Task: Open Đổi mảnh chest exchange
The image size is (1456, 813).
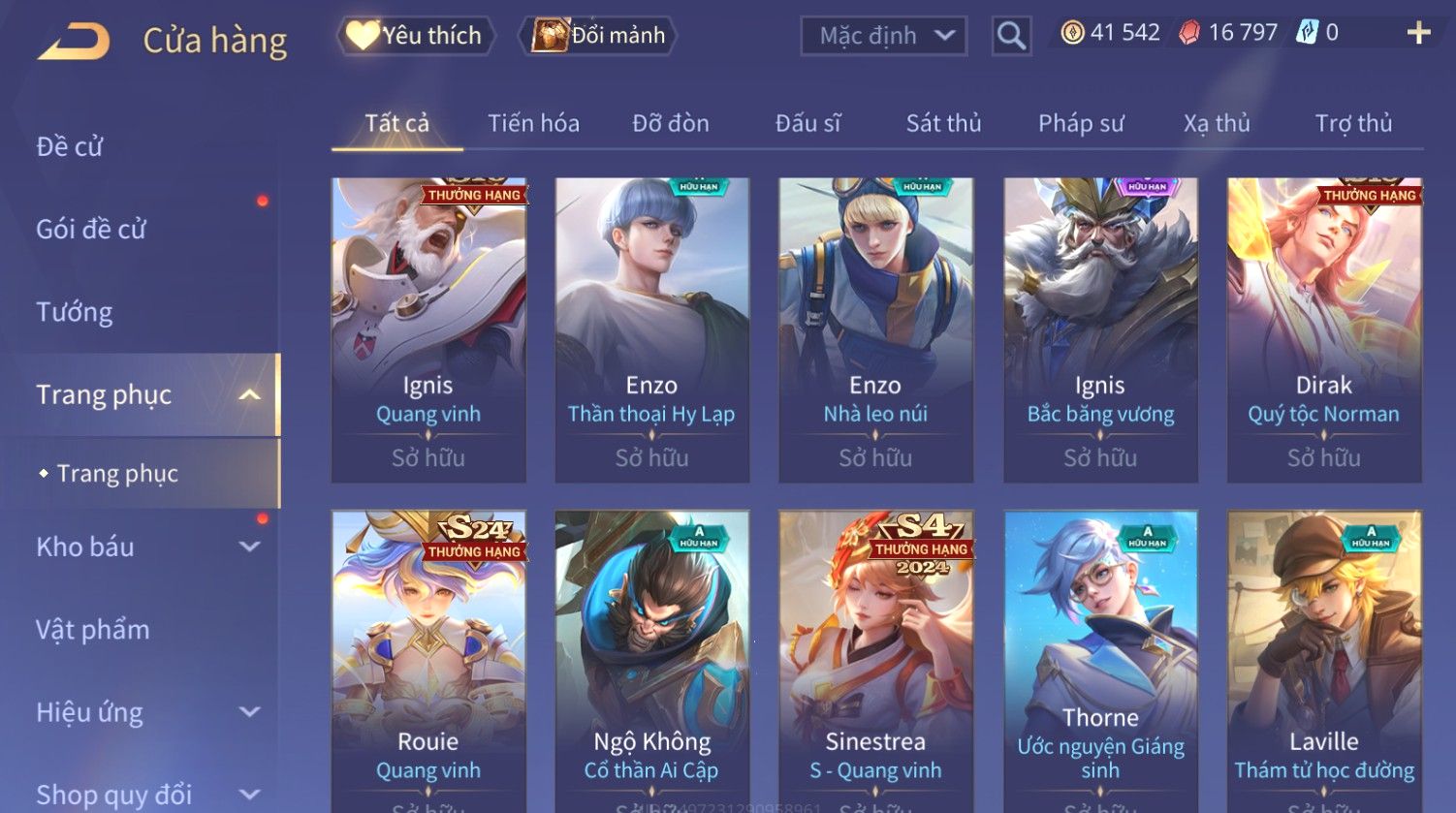Action: (x=600, y=36)
